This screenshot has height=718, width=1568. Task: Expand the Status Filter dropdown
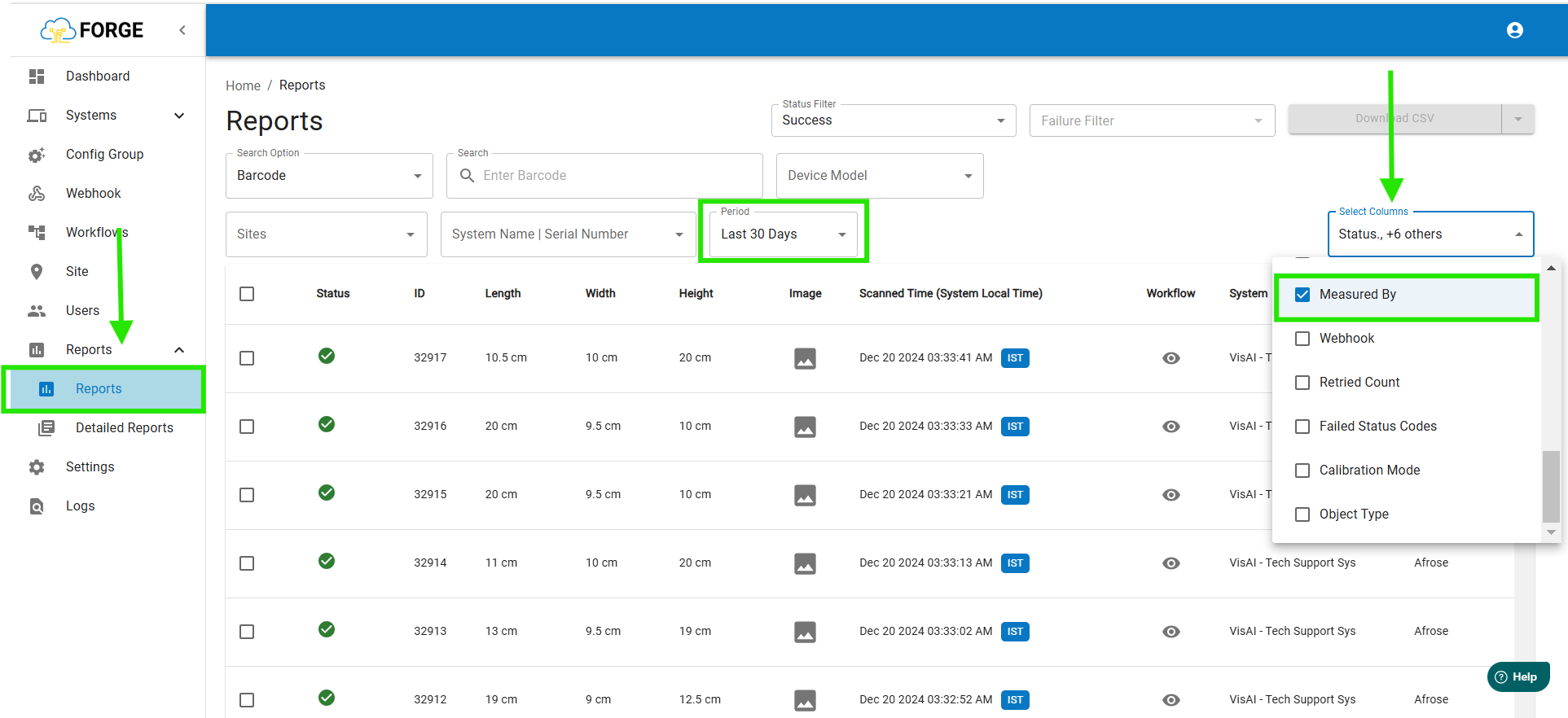[x=893, y=120]
